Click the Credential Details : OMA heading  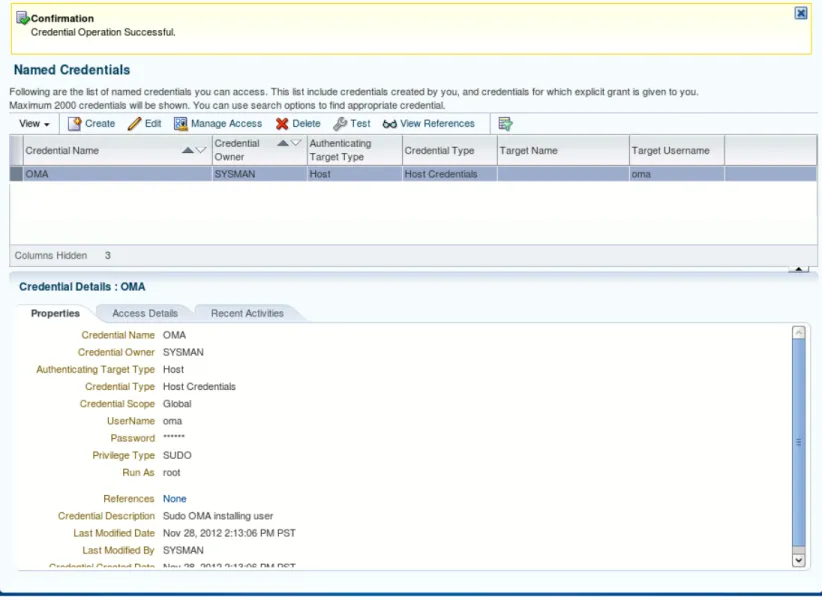point(82,287)
